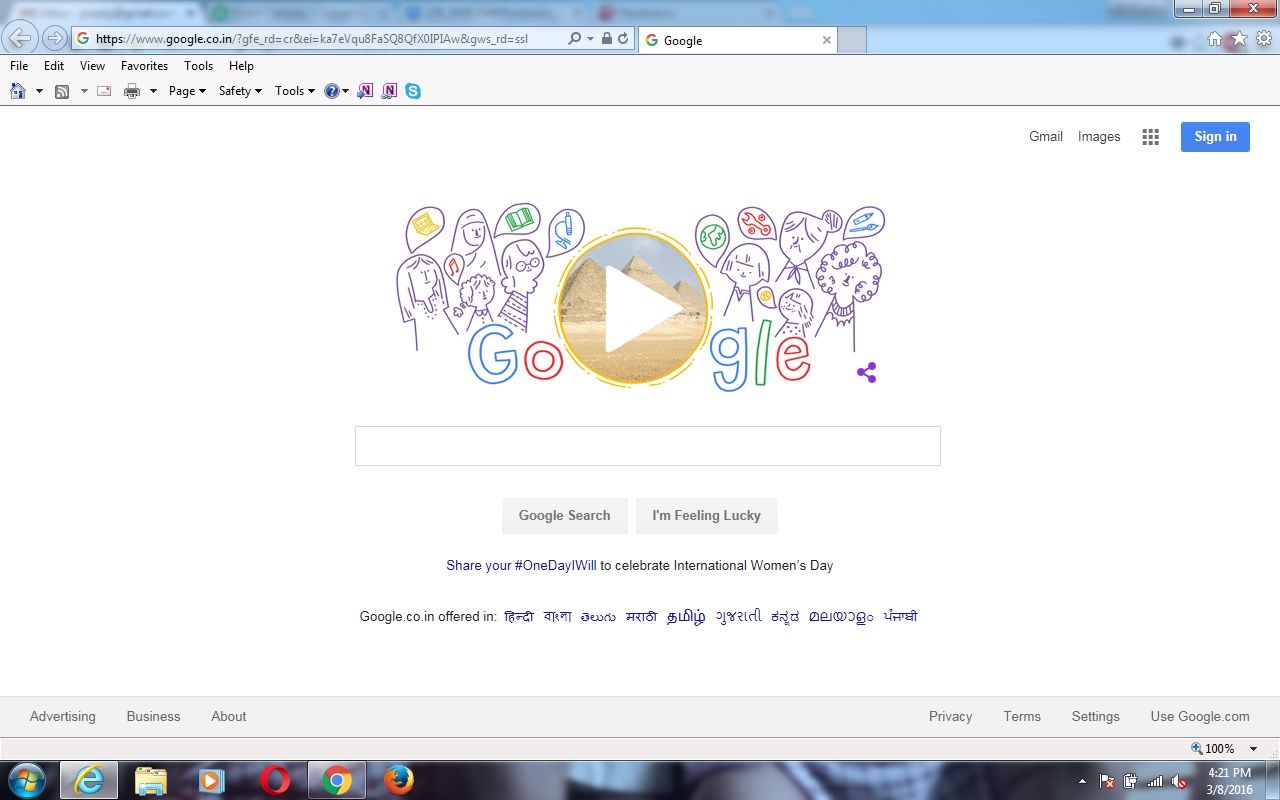Open the Advertising footer link
The height and width of the screenshot is (800, 1280).
pyautogui.click(x=63, y=717)
